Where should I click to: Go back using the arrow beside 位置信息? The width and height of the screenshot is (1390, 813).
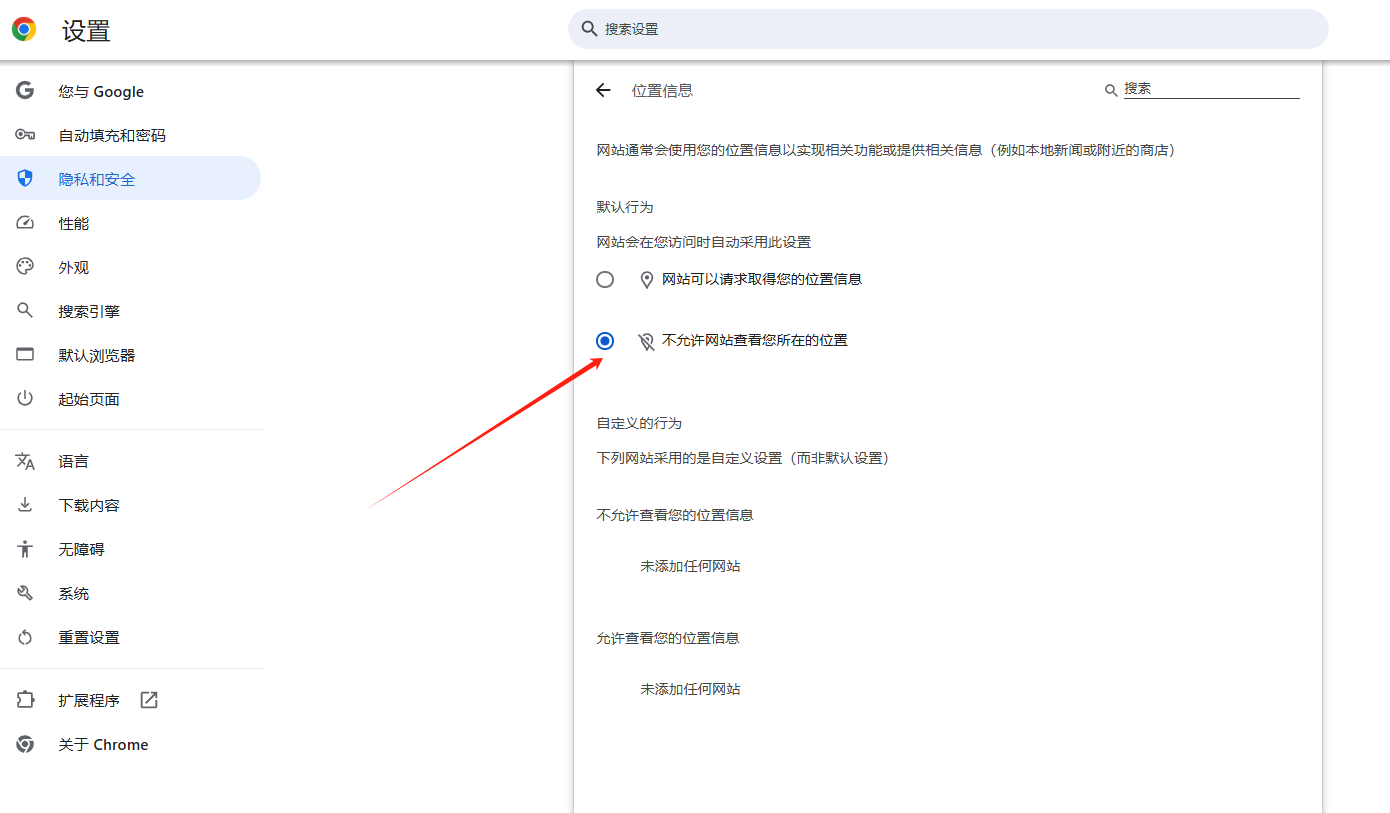603,90
